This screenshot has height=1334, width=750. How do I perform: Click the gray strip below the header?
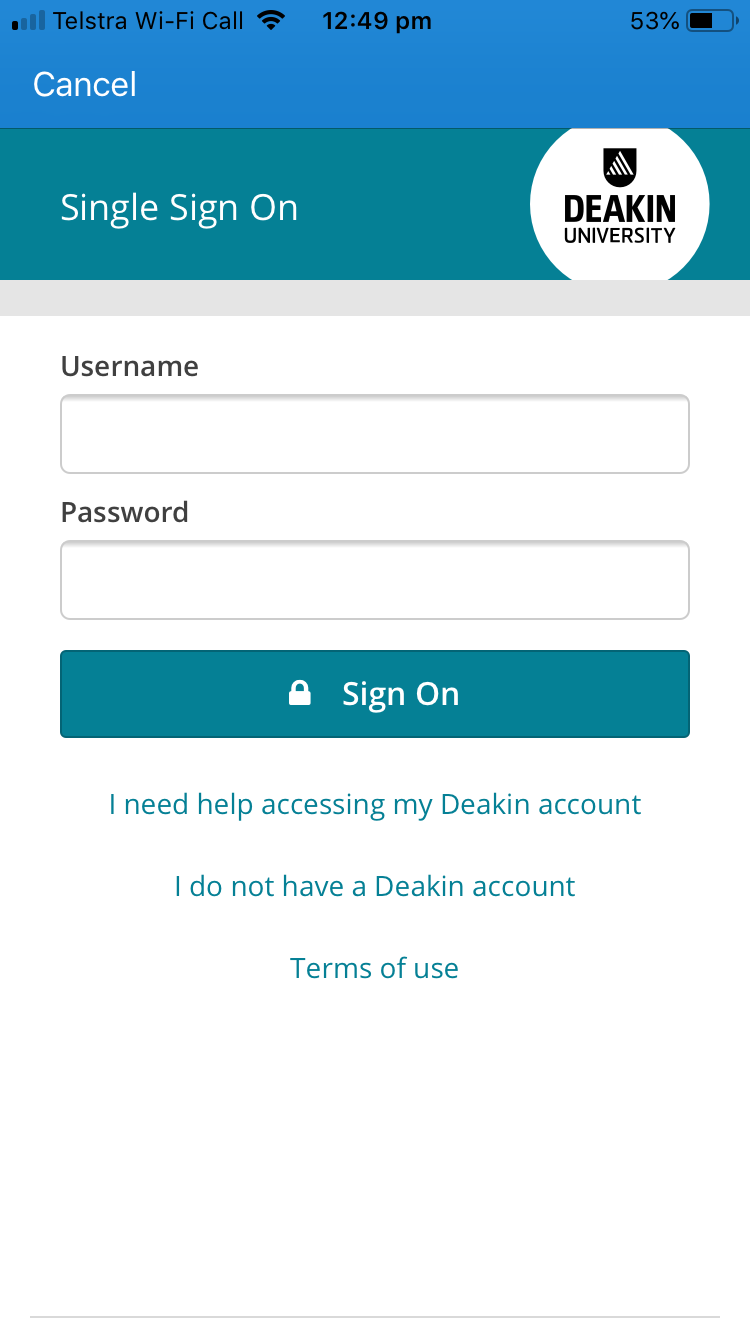point(375,298)
